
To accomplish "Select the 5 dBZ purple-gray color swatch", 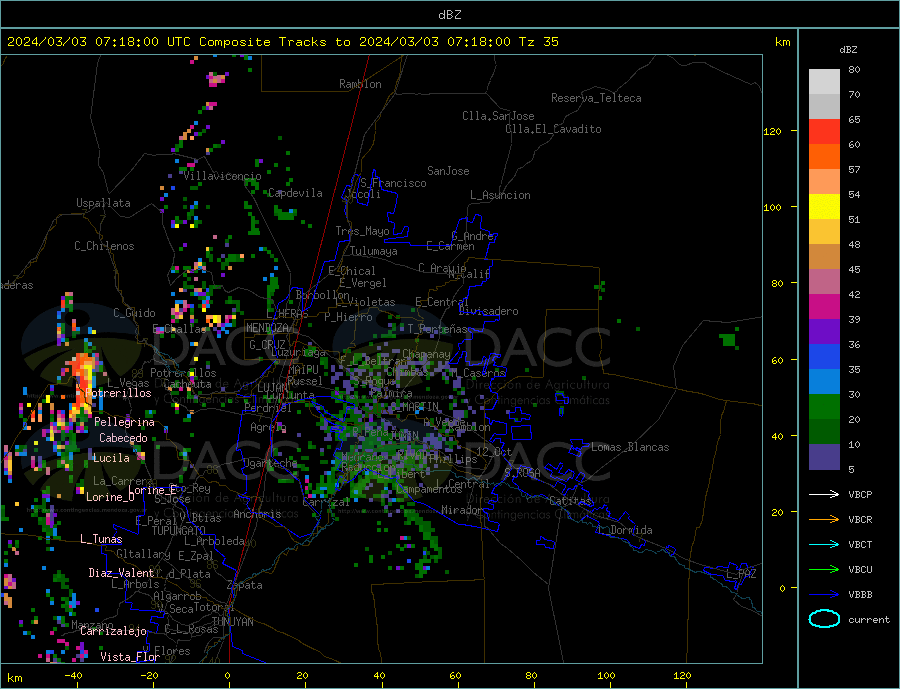I will (824, 456).
